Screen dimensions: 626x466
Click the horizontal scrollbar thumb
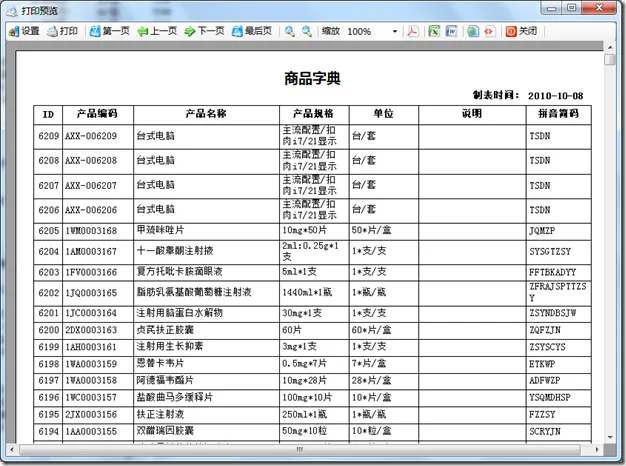[x=299, y=450]
